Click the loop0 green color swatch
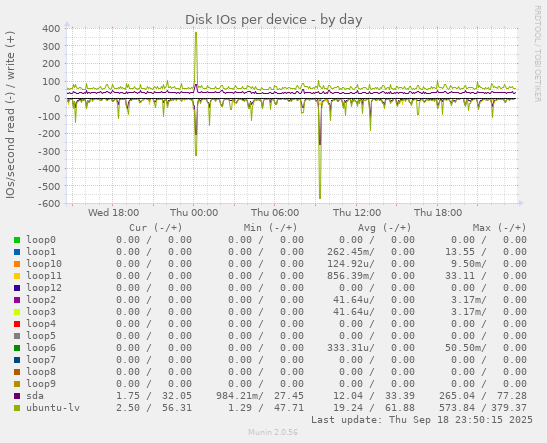 tap(17, 240)
